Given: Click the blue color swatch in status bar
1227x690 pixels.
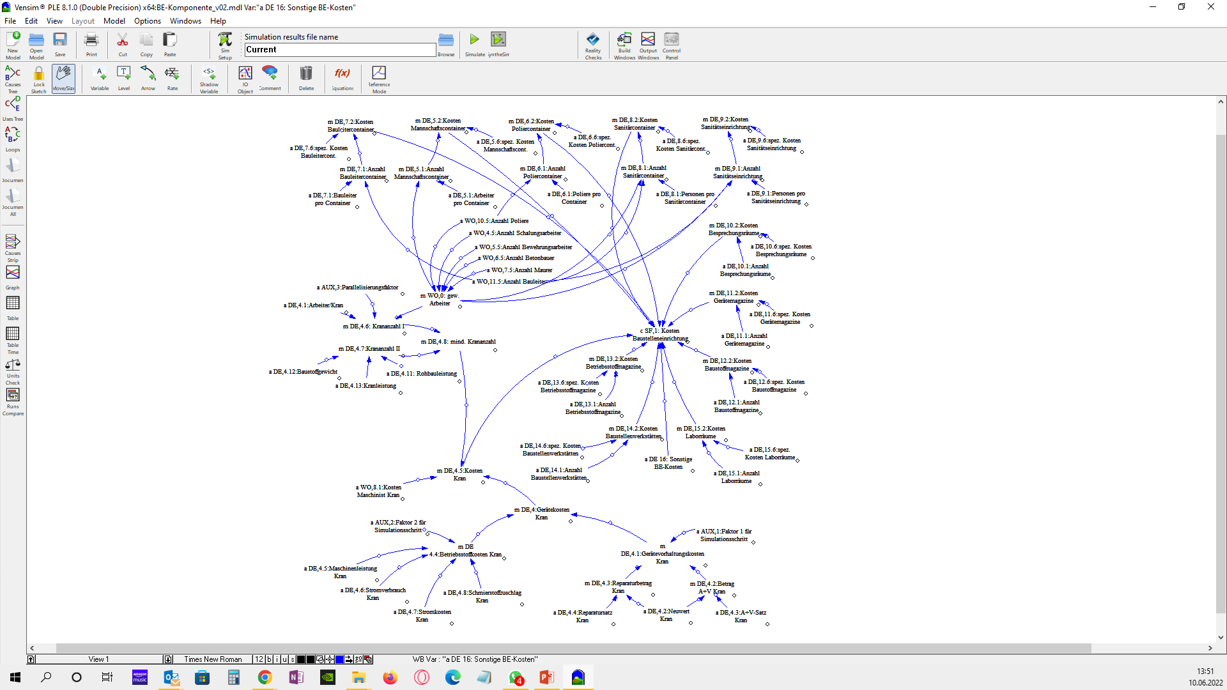Looking at the screenshot, I should click(x=339, y=660).
